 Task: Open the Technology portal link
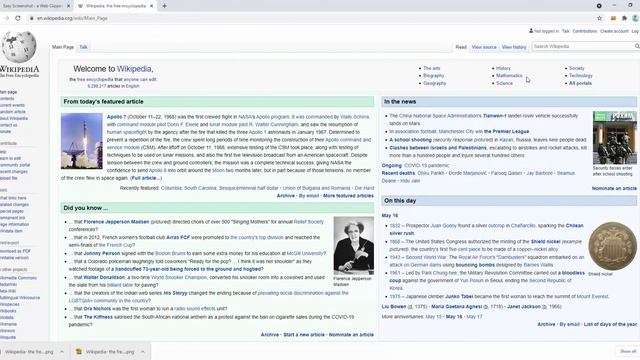point(580,76)
